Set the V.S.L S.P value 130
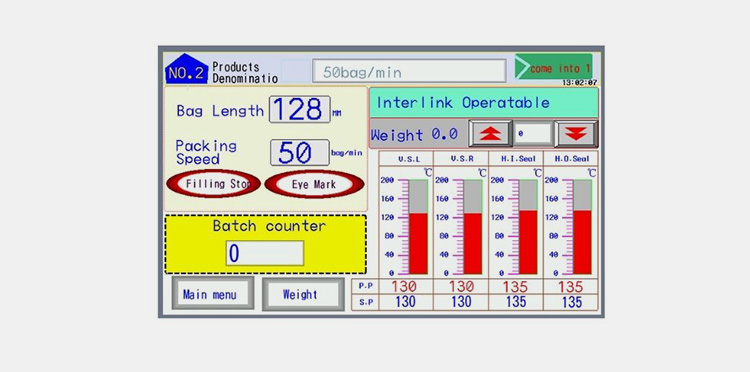Screen dimensions: 750x372 (406, 302)
